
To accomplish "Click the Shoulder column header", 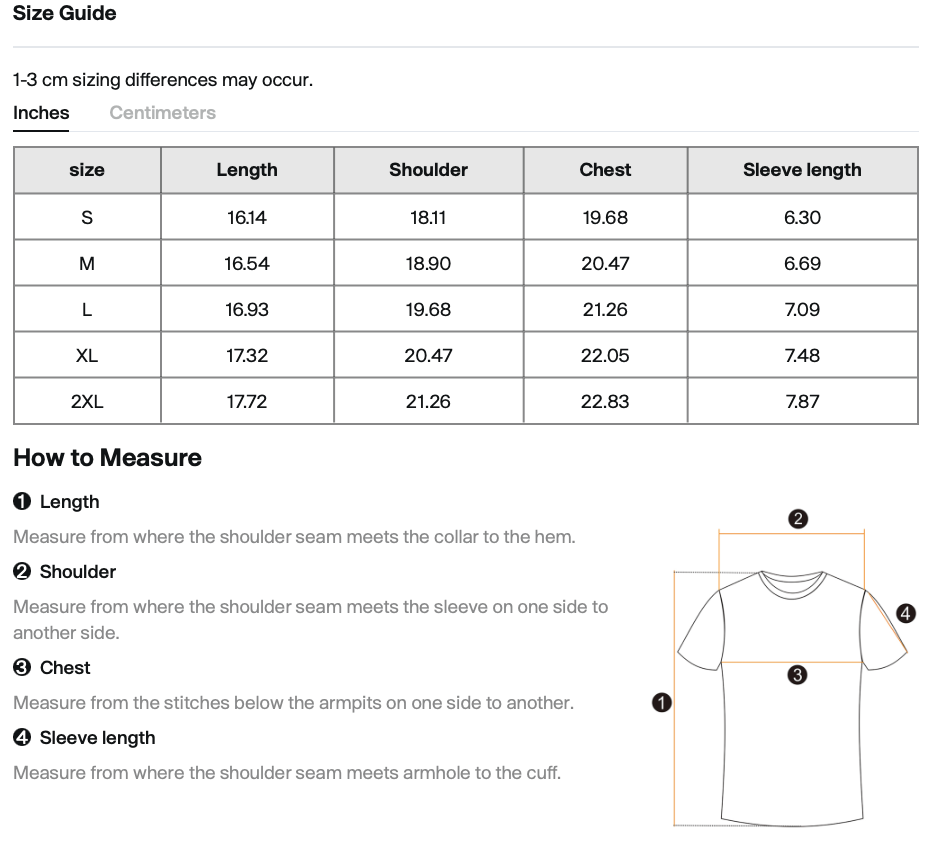I will [428, 170].
